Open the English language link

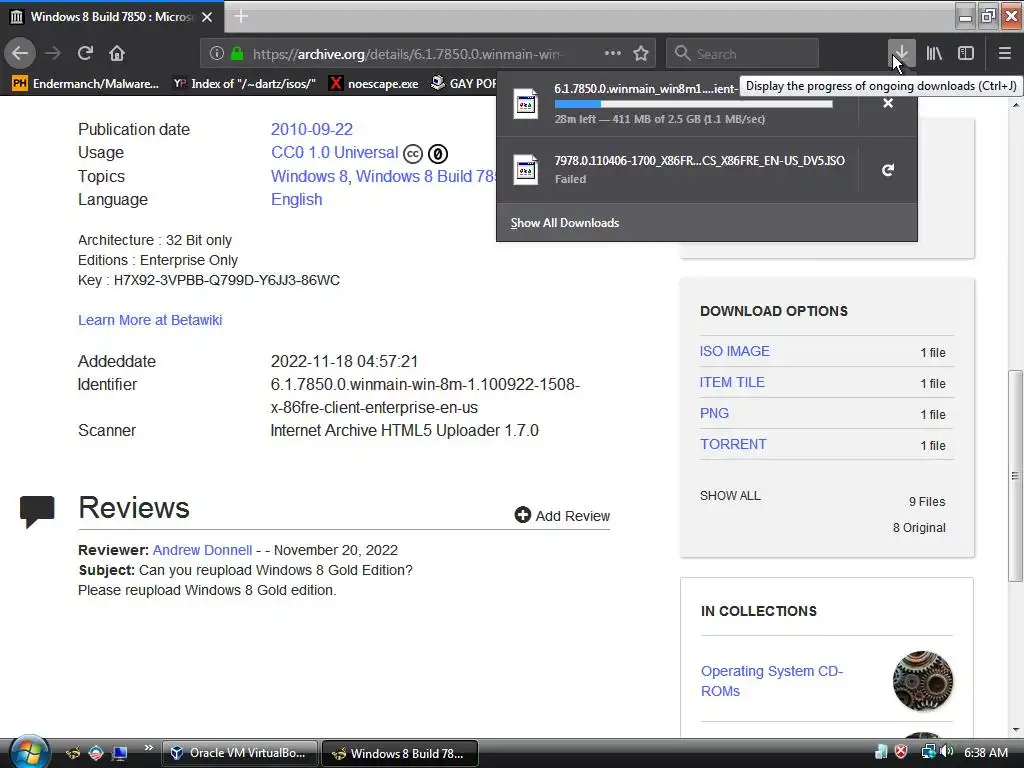pyautogui.click(x=296, y=199)
